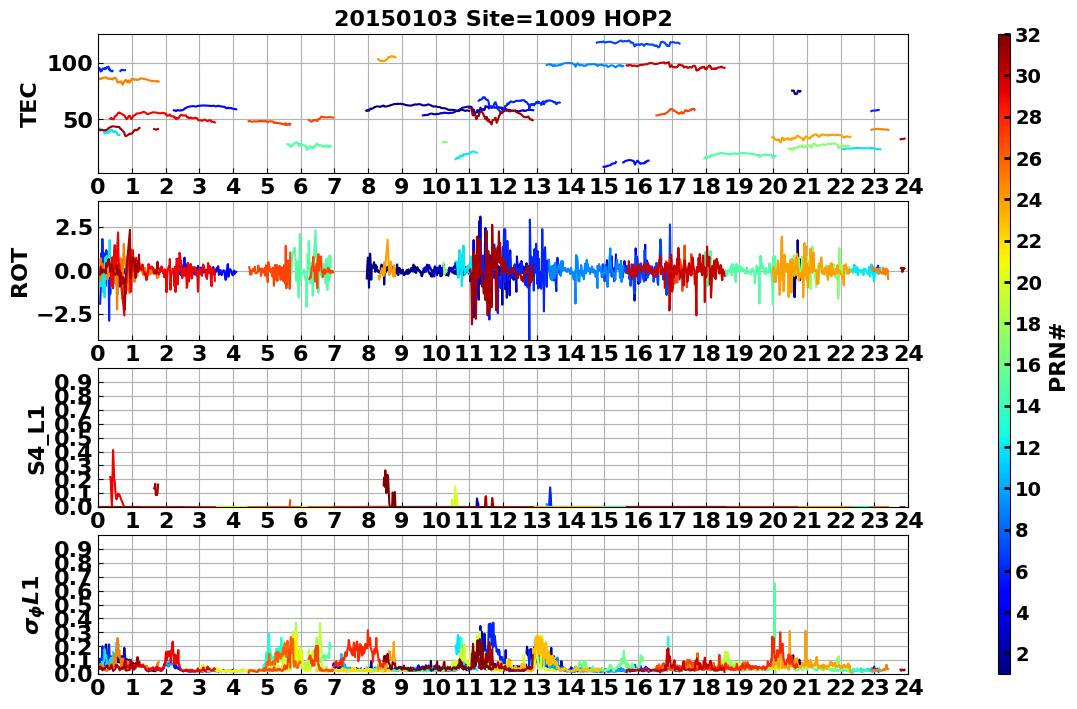Screen dimensions: 1077x709
Task: Click hour "24" tick under the TEC panel
Action: (908, 186)
